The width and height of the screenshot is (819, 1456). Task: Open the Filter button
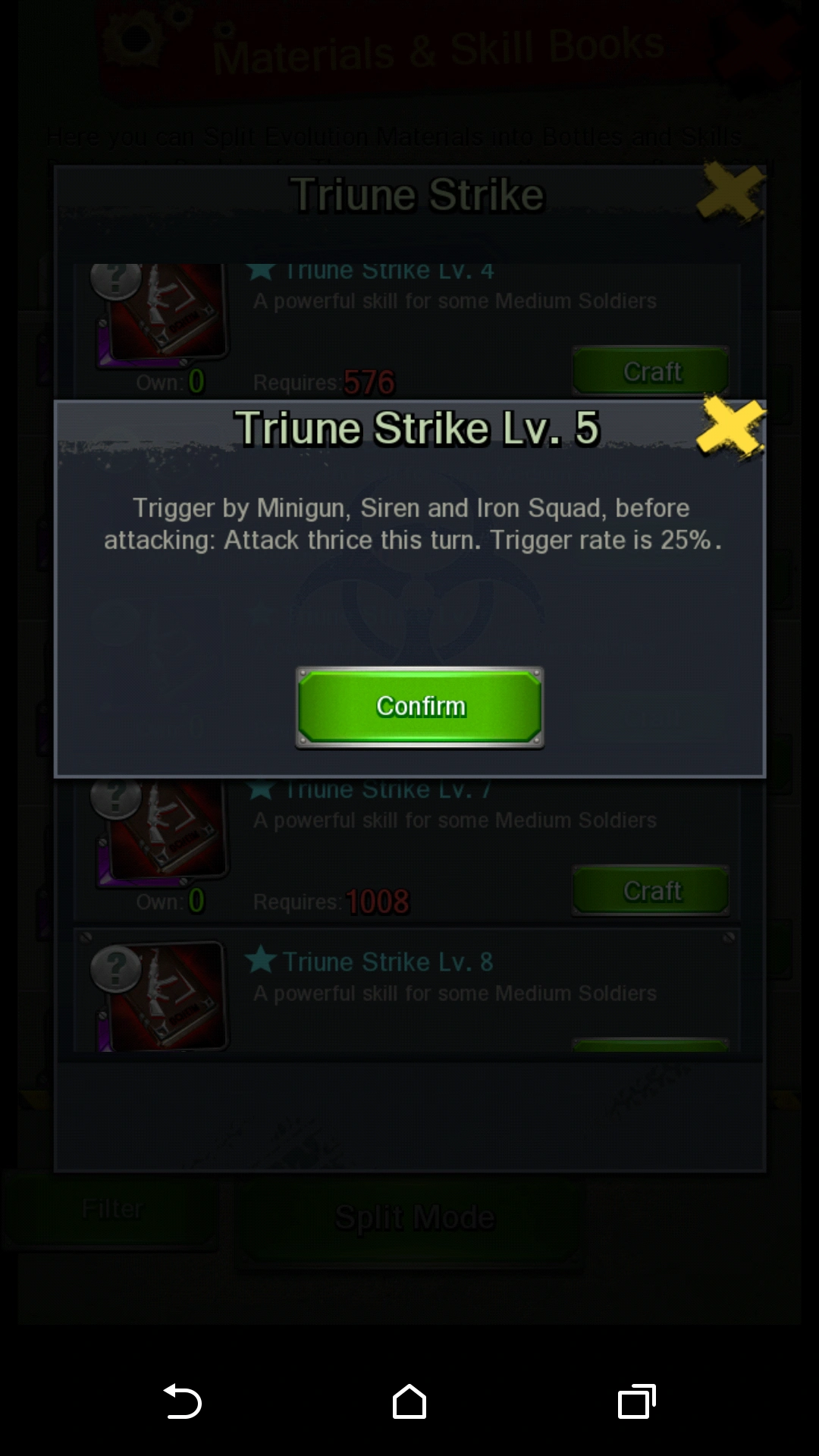(111, 1209)
